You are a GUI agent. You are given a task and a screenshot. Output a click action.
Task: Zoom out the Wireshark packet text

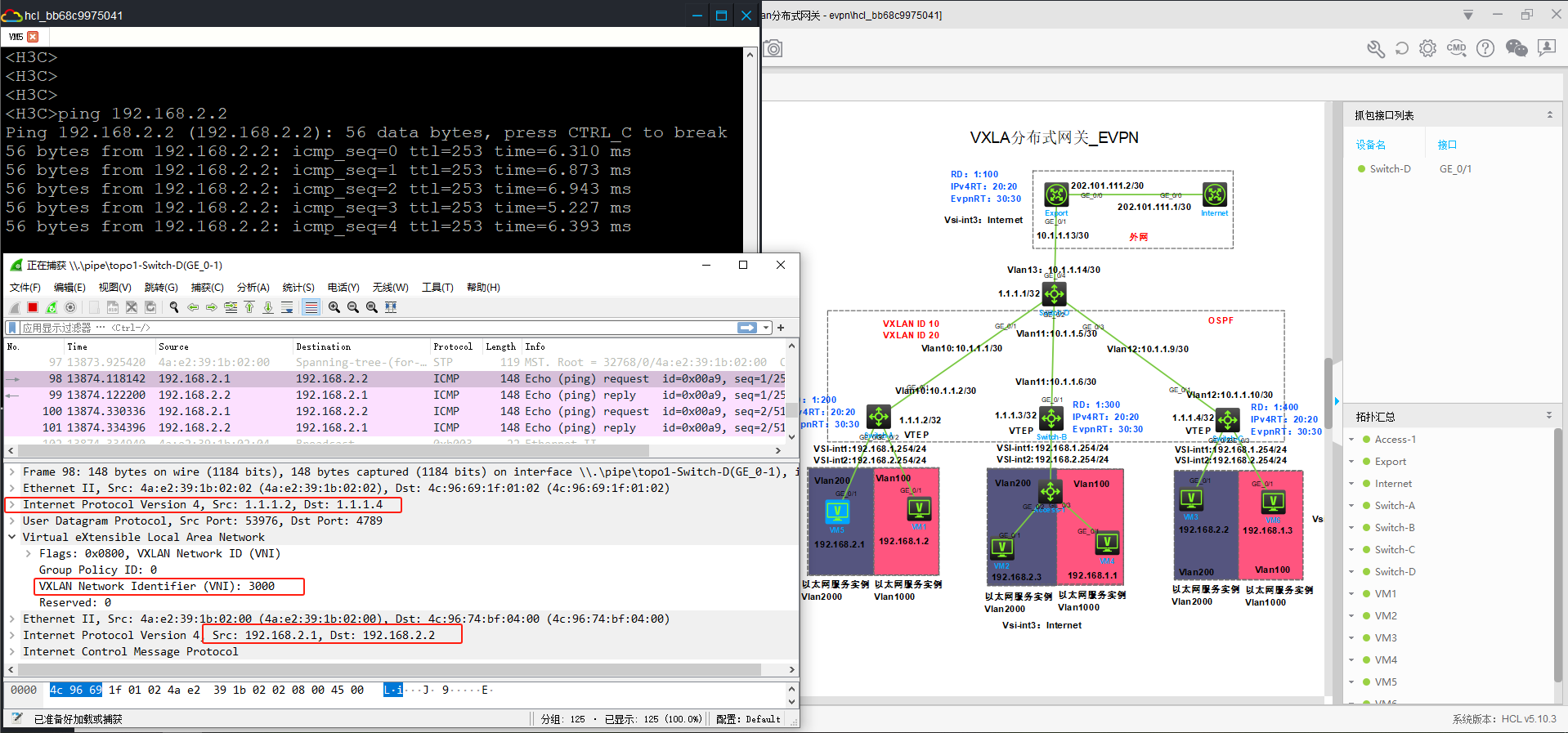pos(353,307)
